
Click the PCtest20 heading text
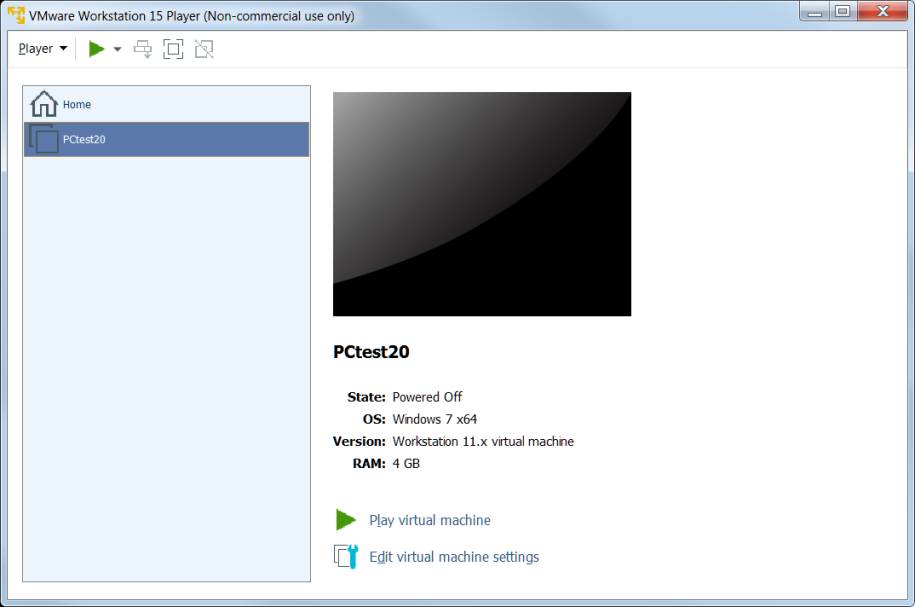tap(371, 352)
